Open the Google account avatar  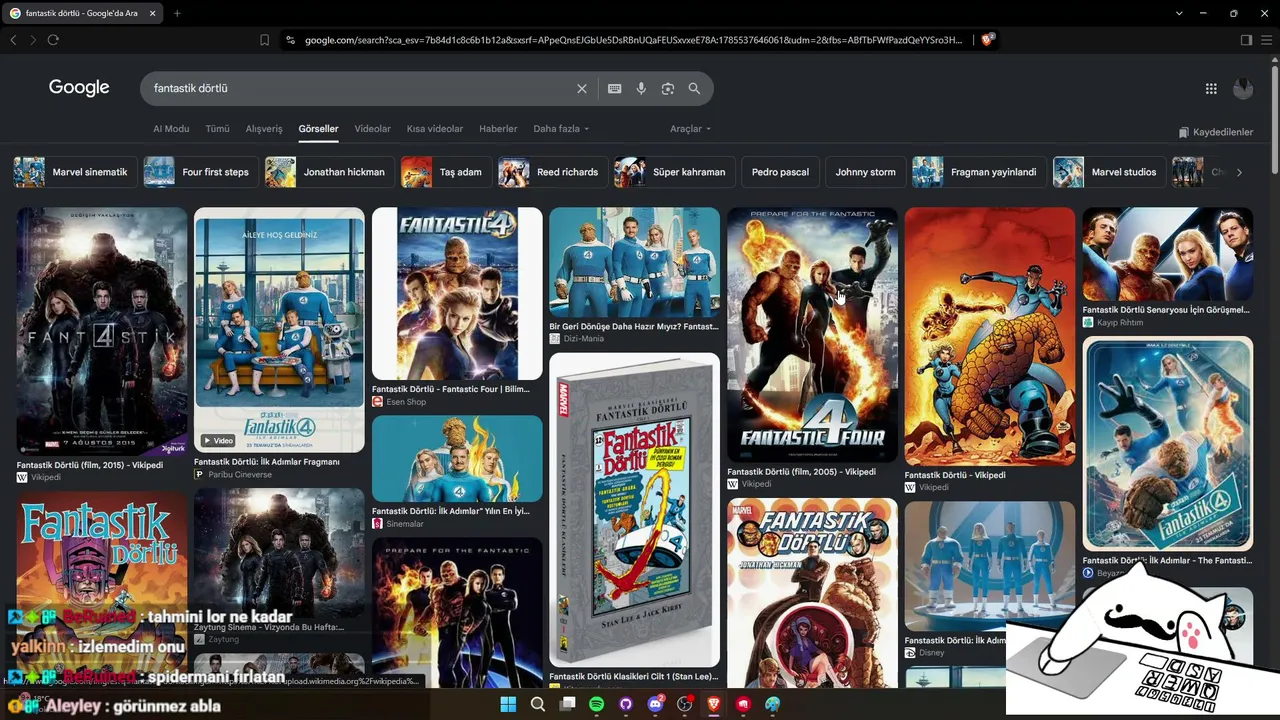coord(1243,88)
